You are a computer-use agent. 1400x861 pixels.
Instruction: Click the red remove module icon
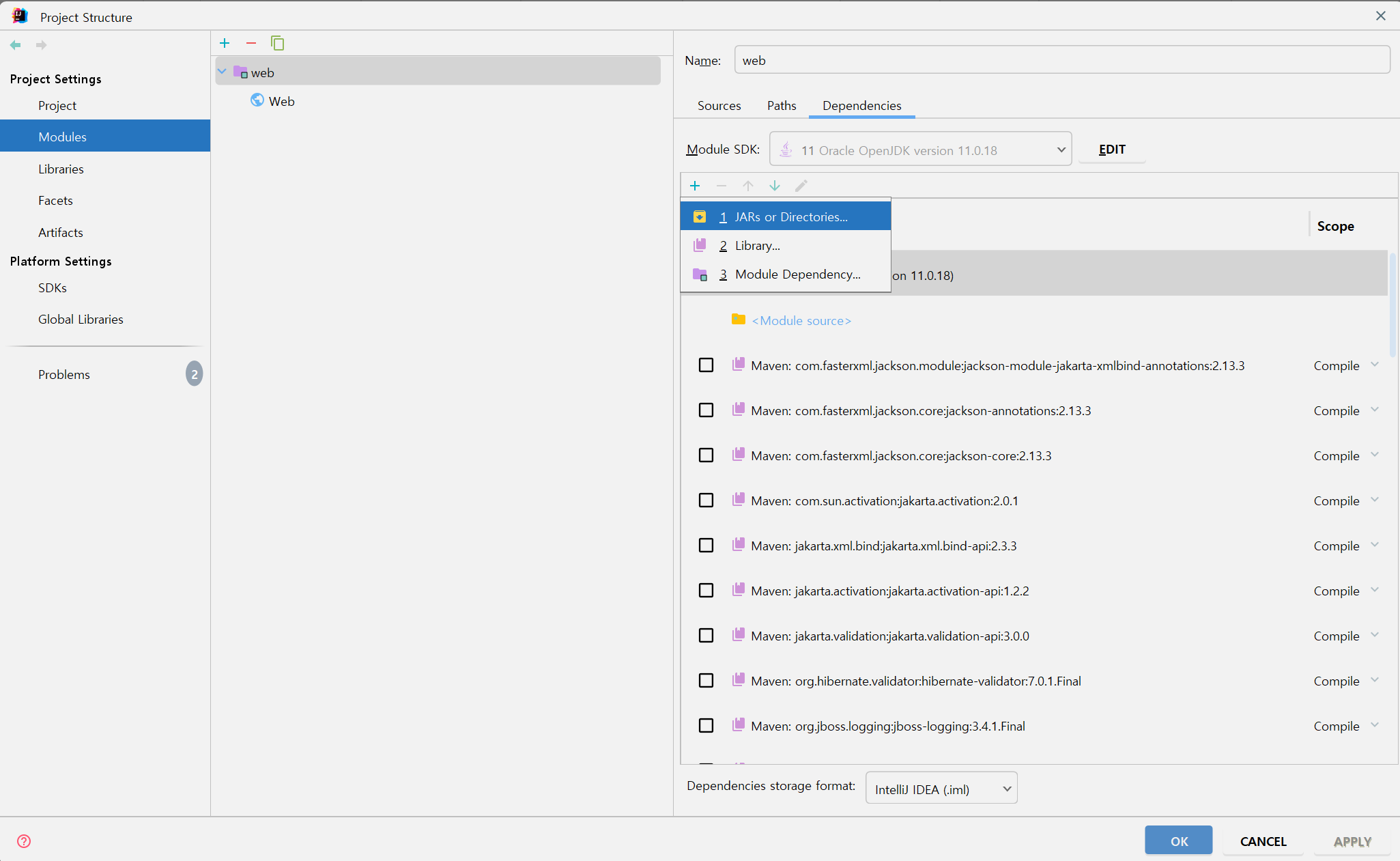click(251, 43)
